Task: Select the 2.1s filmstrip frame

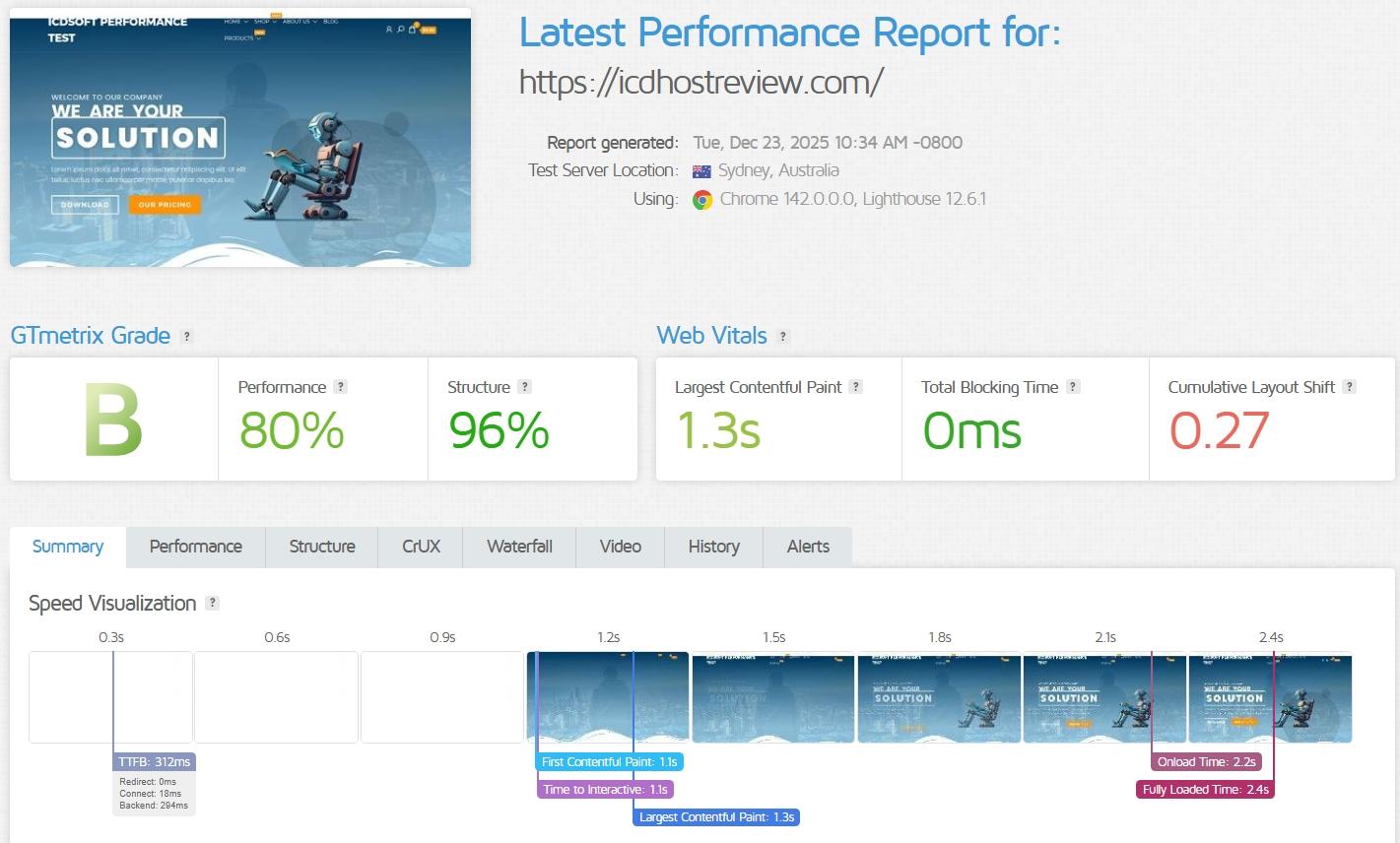Action: click(1104, 697)
